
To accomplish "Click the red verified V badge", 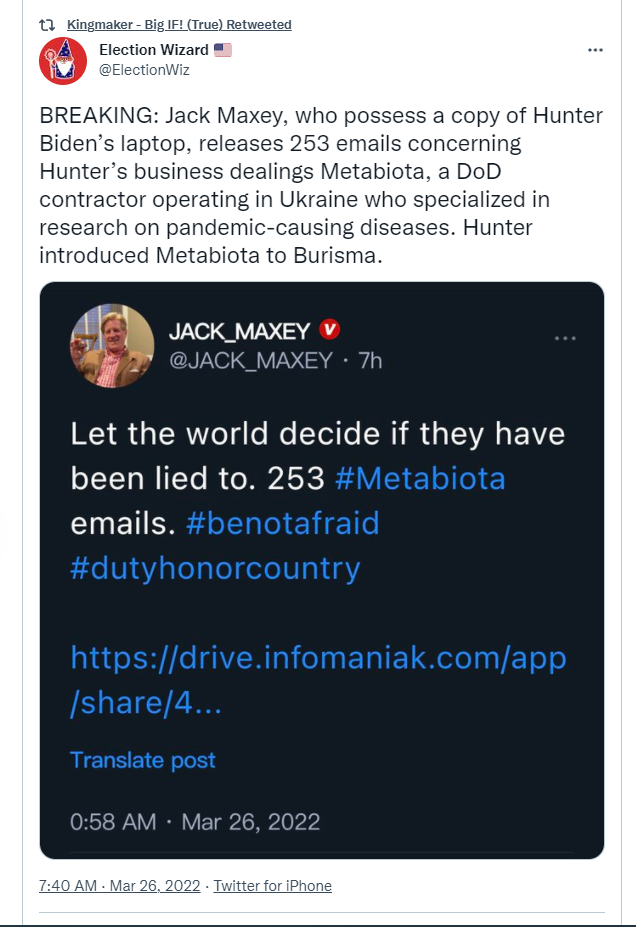I will (330, 330).
